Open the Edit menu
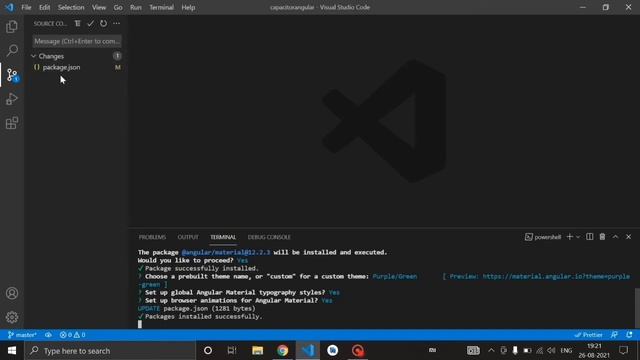This screenshot has height=360, width=640. (x=44, y=7)
